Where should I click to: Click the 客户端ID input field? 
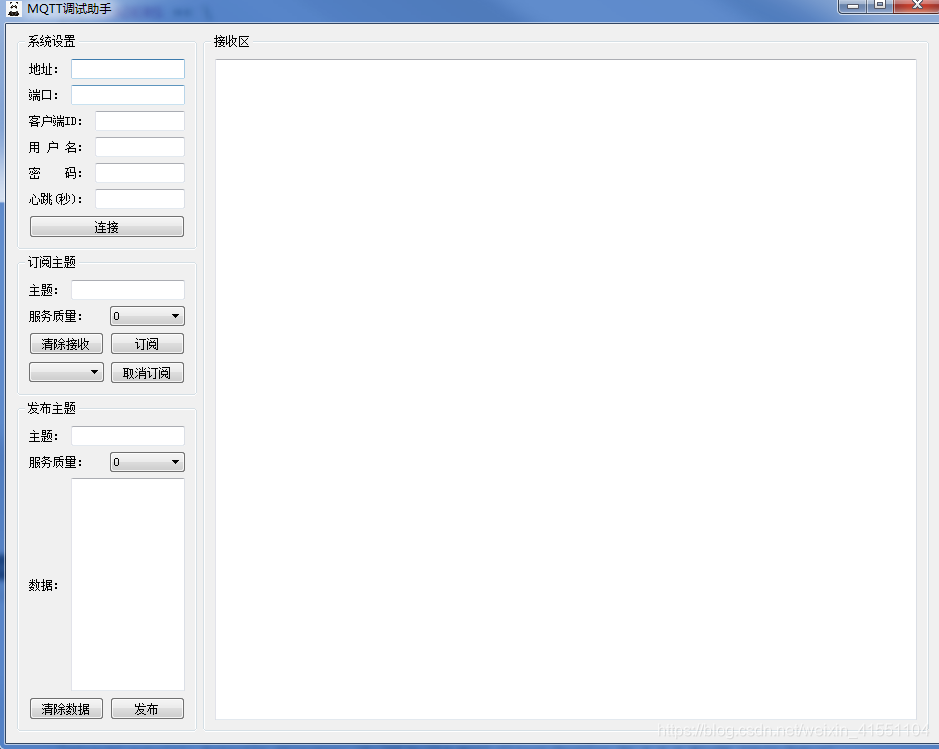(x=140, y=121)
